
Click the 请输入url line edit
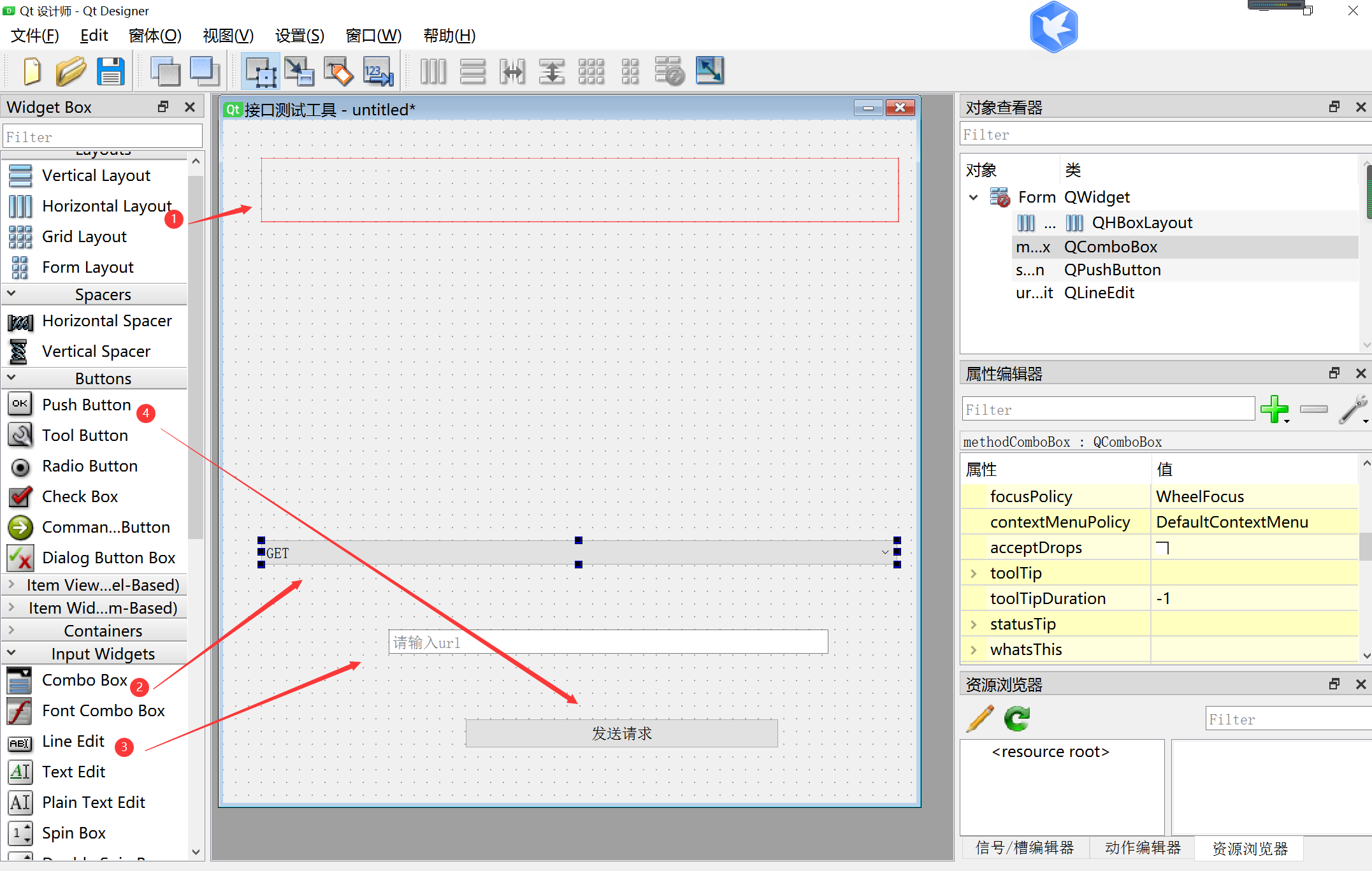608,642
